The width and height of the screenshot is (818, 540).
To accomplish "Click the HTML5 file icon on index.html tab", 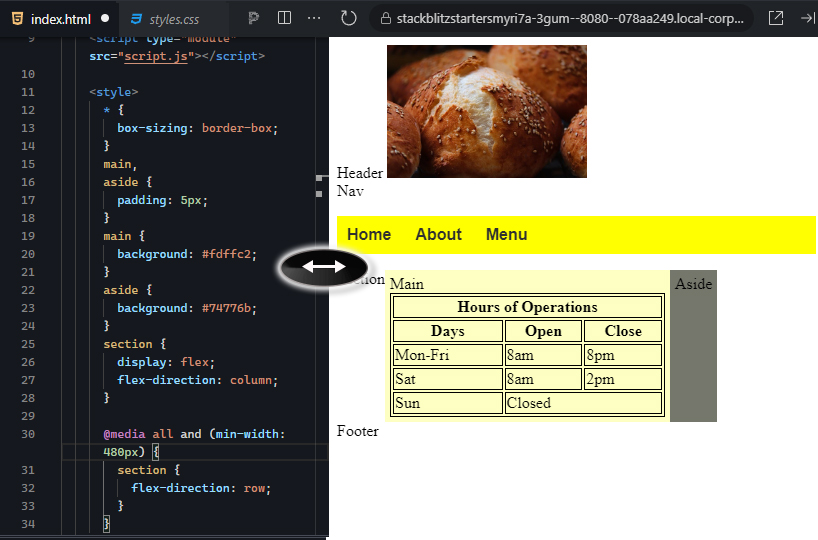I will click(x=17, y=19).
